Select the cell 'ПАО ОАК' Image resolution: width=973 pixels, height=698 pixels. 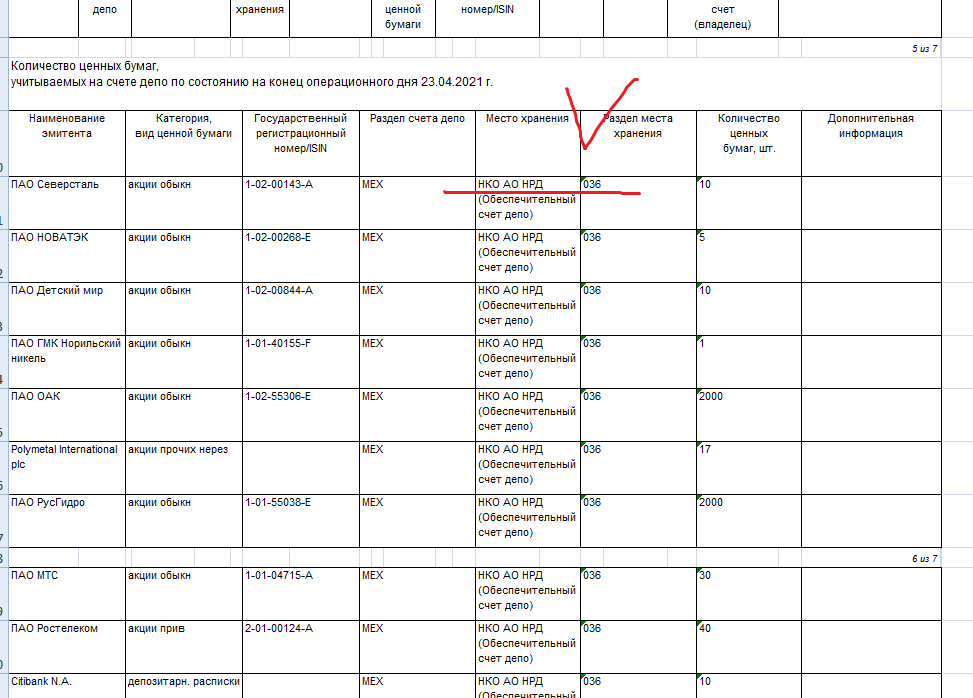point(67,415)
